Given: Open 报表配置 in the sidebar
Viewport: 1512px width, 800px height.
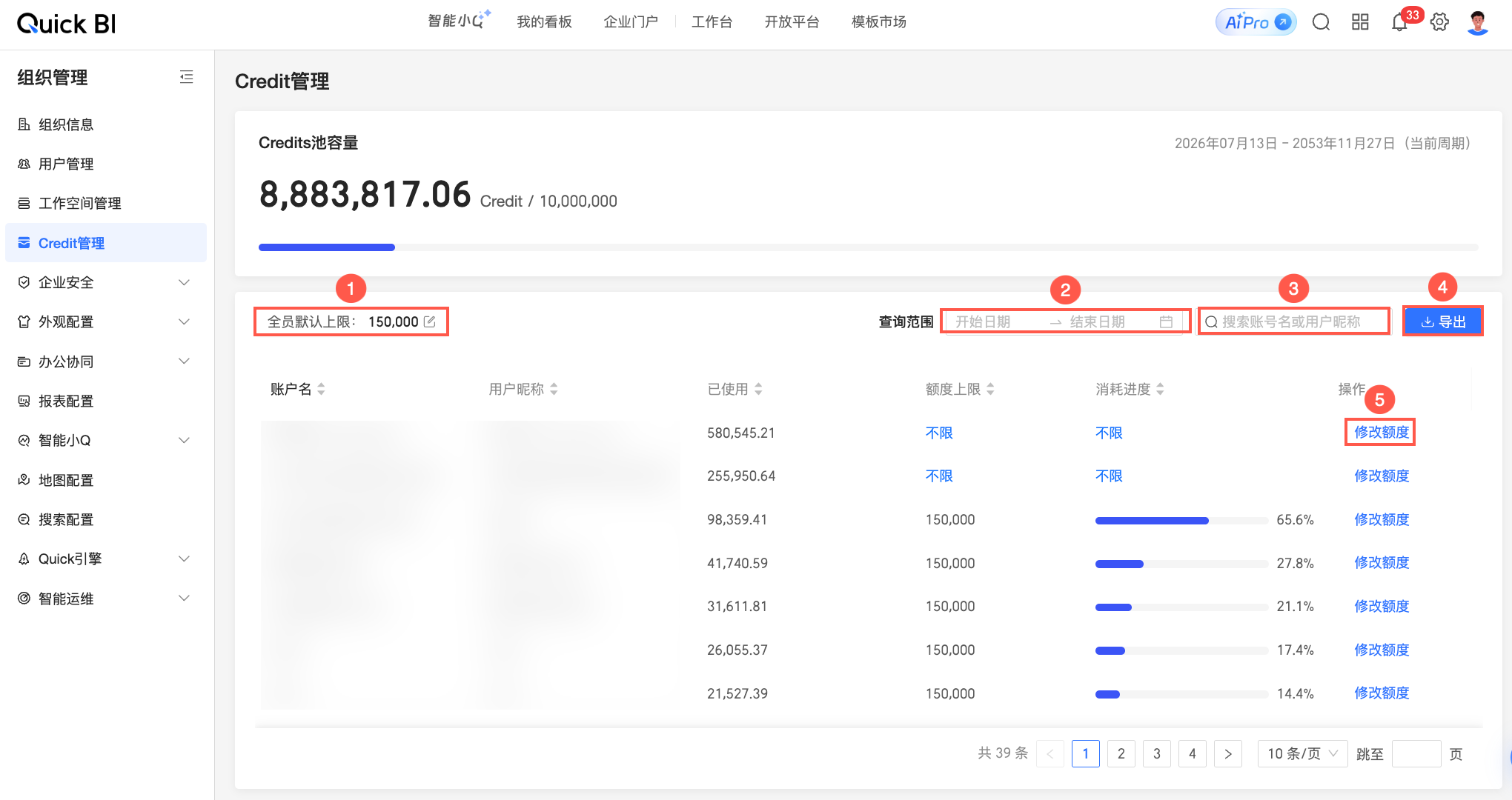Looking at the screenshot, I should pyautogui.click(x=106, y=401).
